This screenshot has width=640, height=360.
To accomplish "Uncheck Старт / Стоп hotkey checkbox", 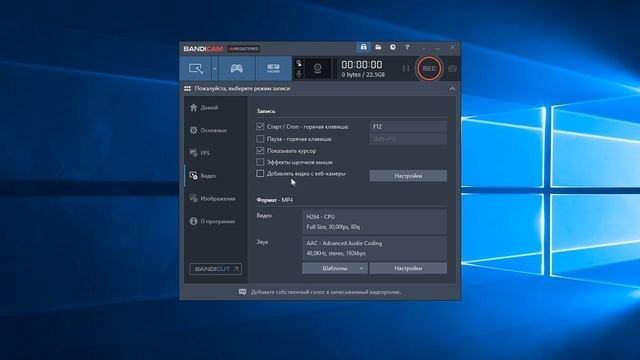I will (260, 127).
